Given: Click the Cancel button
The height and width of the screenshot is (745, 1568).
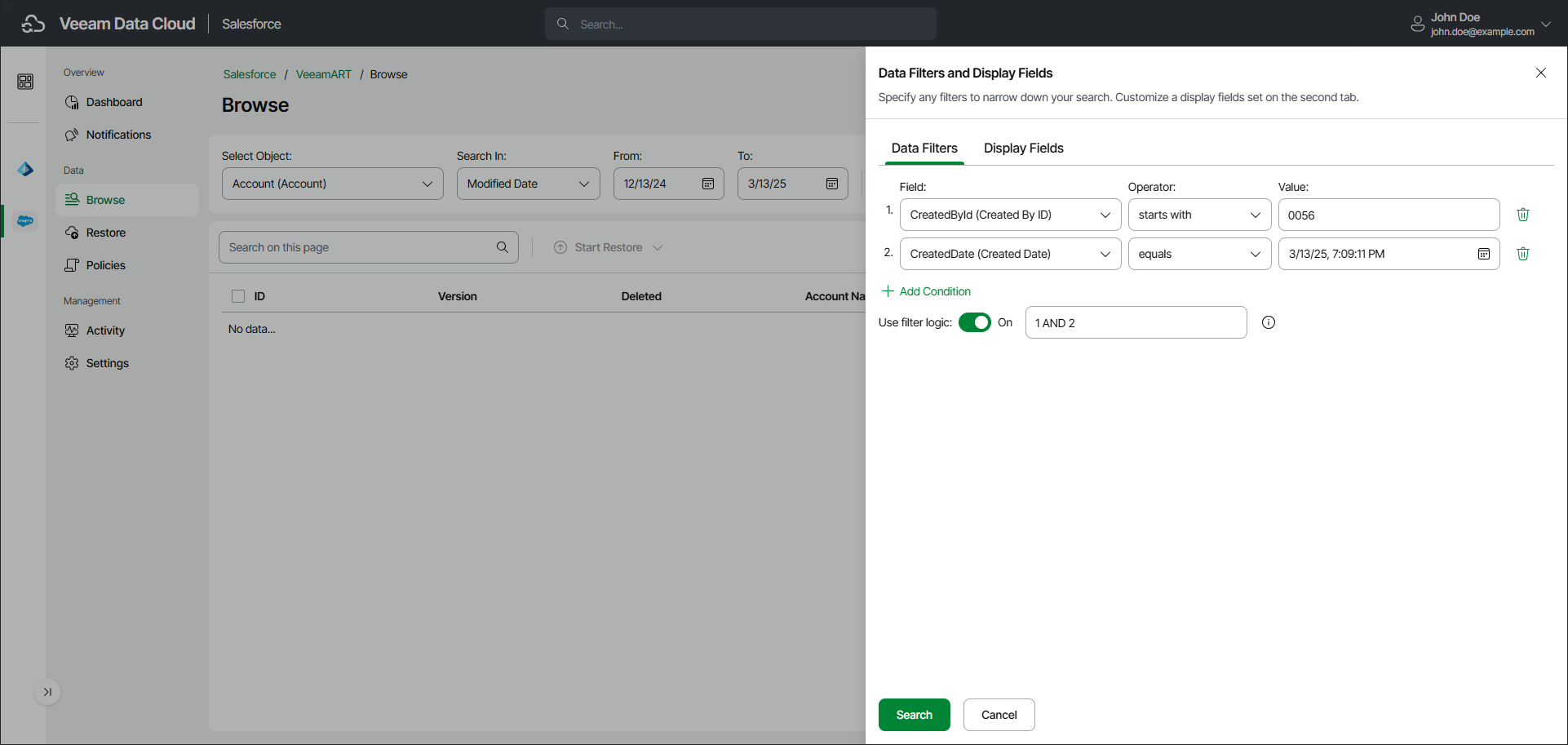Looking at the screenshot, I should coord(999,715).
